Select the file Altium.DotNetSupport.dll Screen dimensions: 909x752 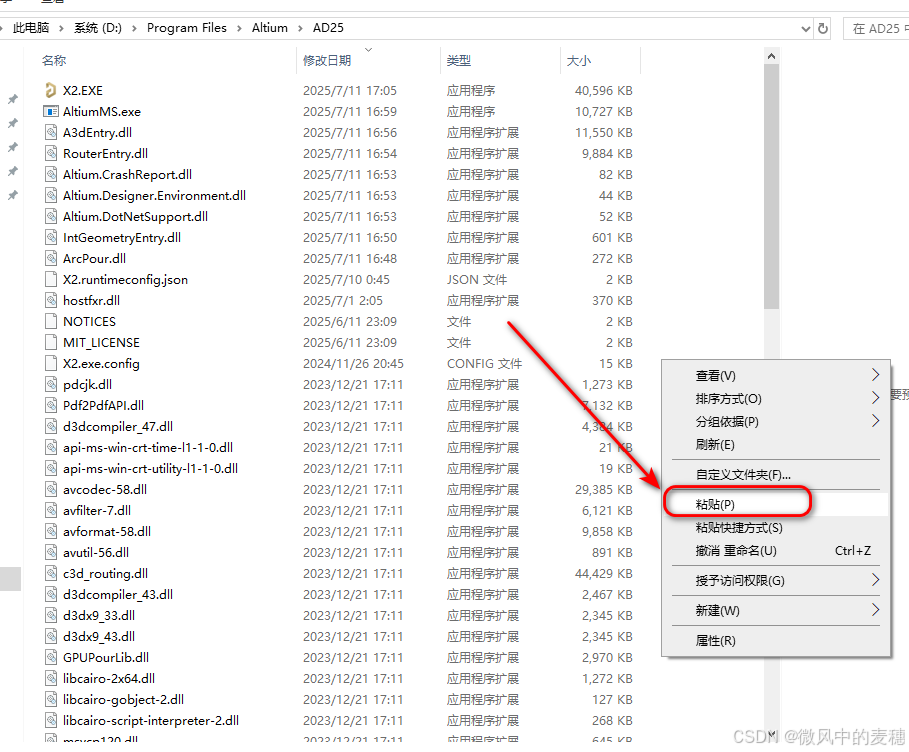point(135,216)
